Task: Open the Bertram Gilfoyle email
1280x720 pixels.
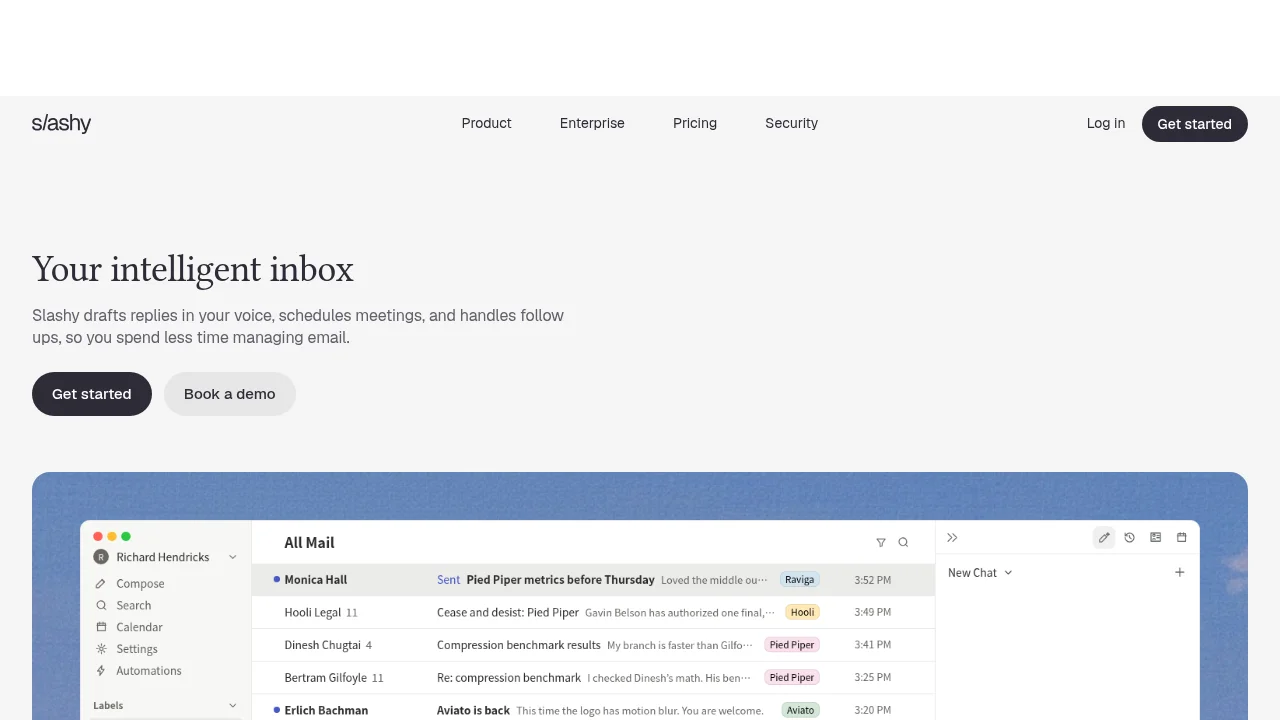Action: [x=593, y=678]
